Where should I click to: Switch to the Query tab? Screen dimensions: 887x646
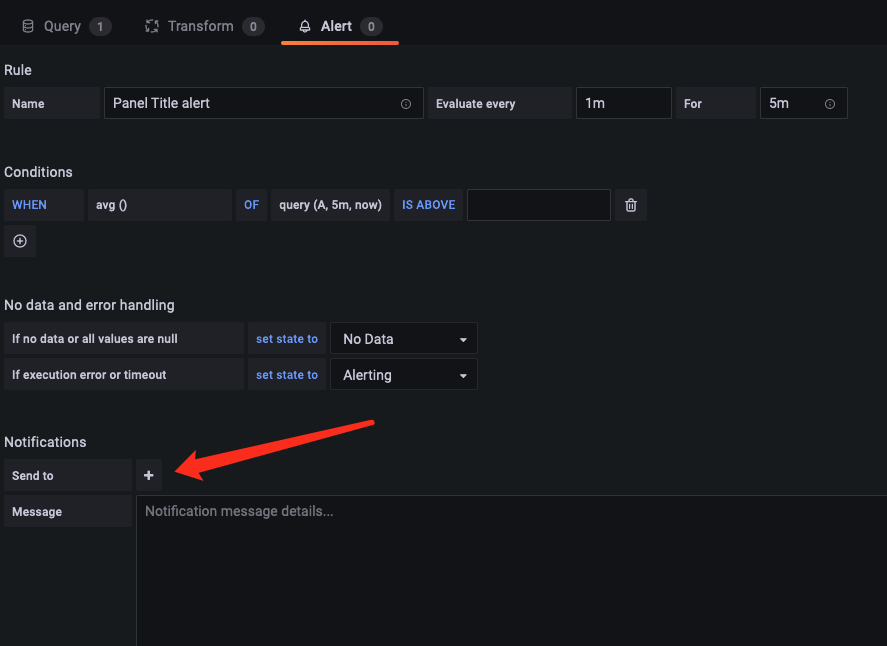tap(62, 27)
